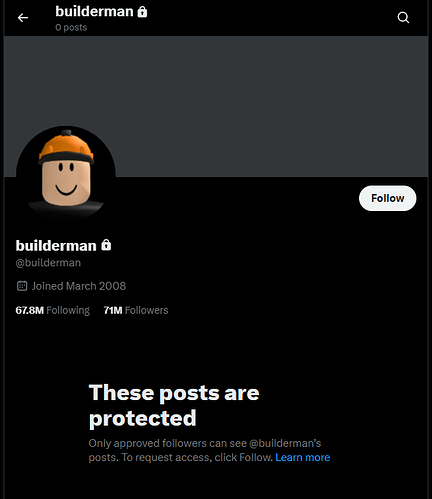This screenshot has height=499, width=432.
Task: Select the @builderman handle under the name
Action: pos(48,263)
